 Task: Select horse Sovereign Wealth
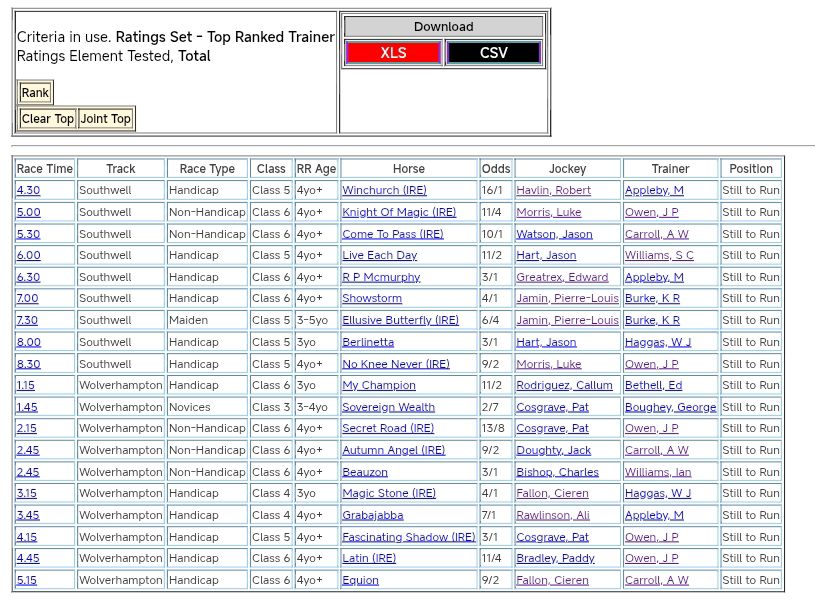388,407
